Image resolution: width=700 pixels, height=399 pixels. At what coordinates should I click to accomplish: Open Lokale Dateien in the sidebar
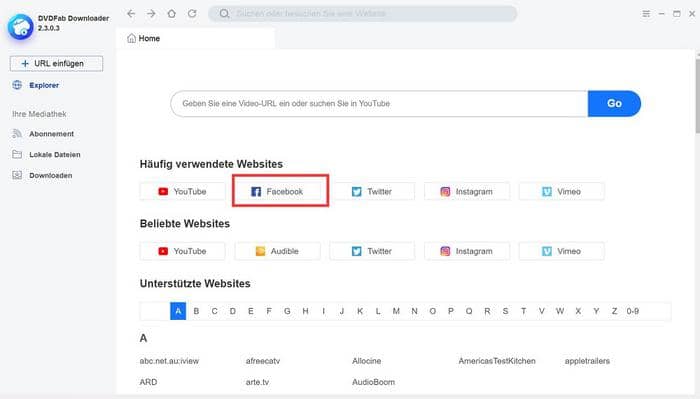coord(54,154)
